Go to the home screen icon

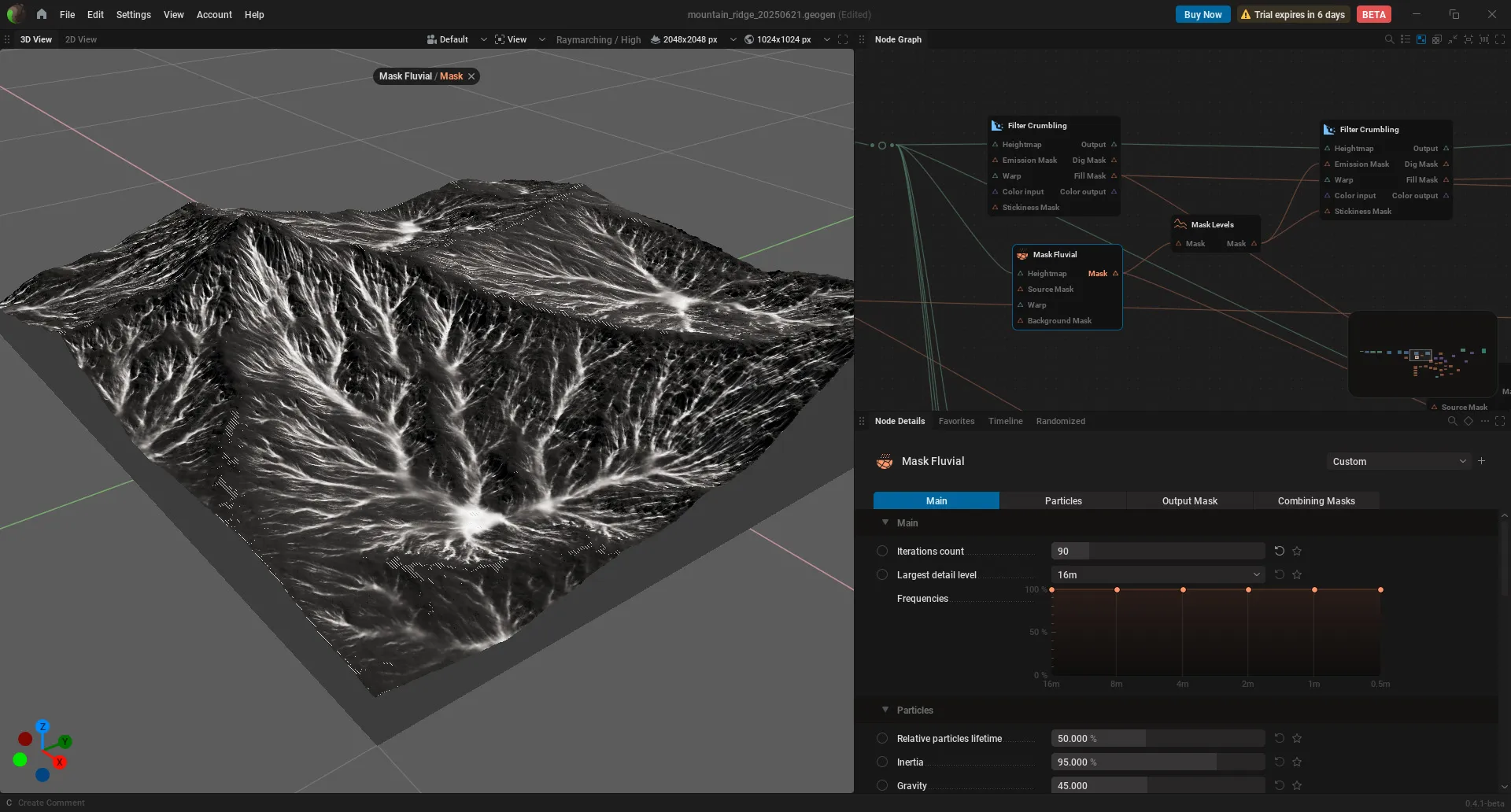(42, 14)
